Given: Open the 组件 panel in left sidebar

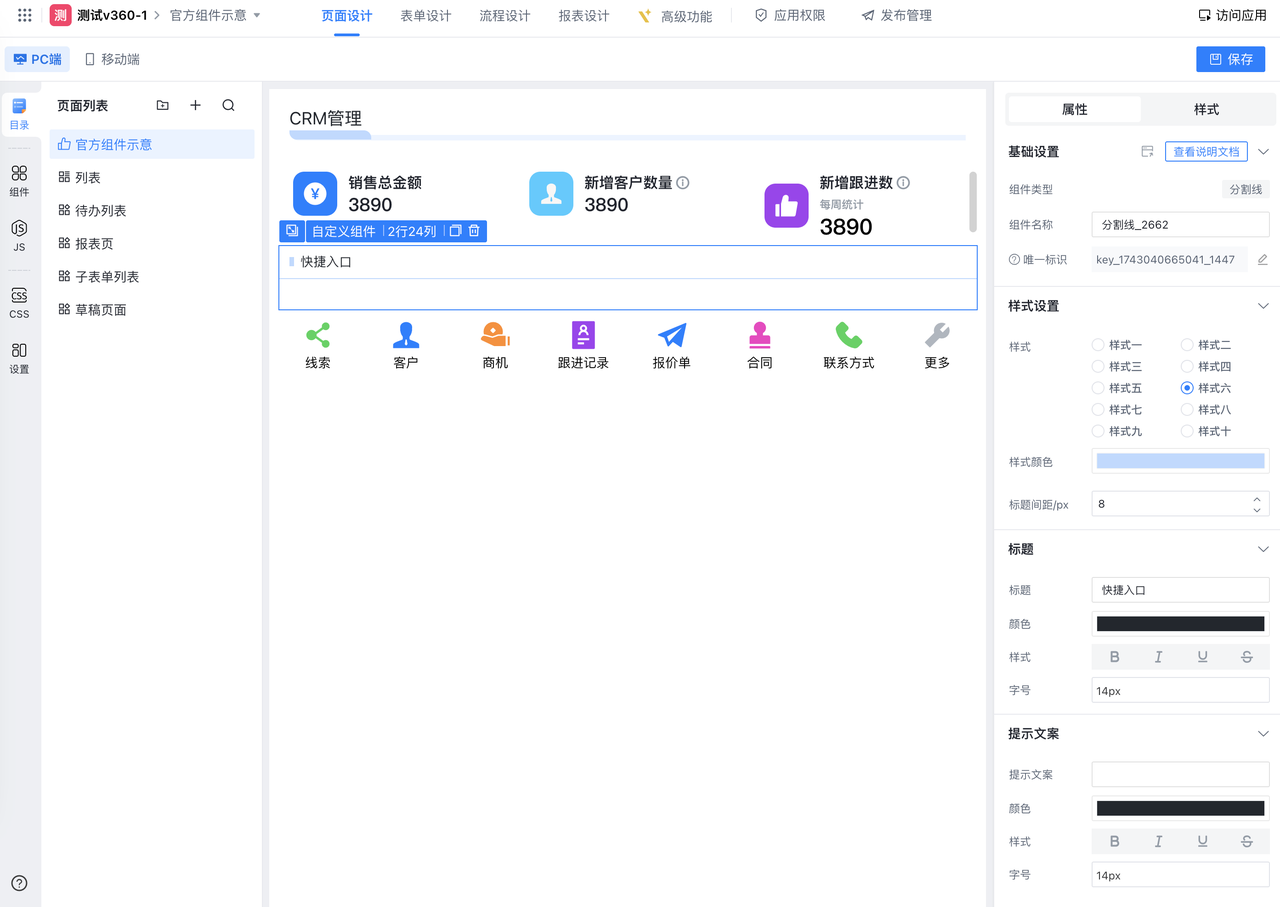Looking at the screenshot, I should point(19,180).
